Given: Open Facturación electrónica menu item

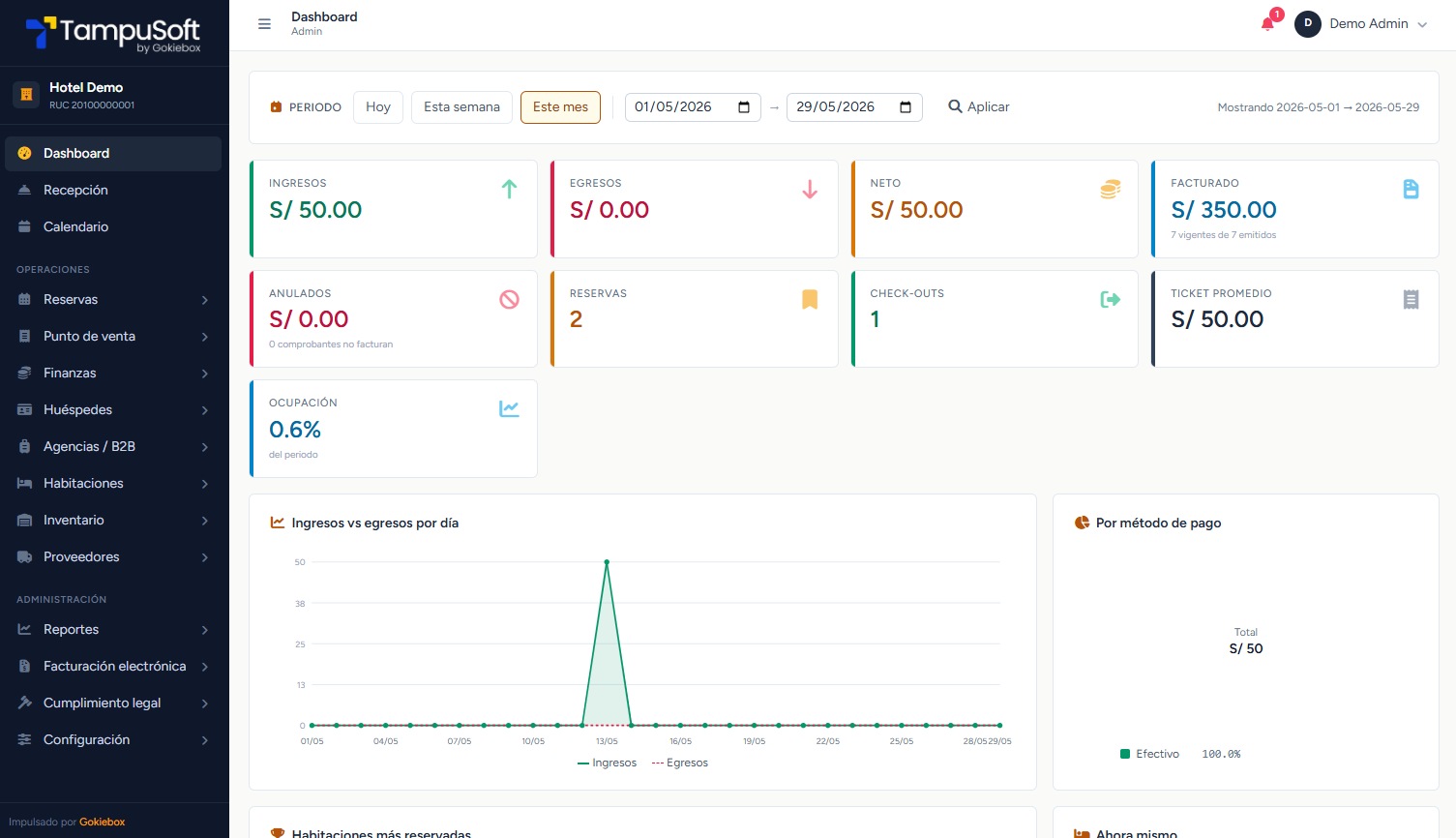Looking at the screenshot, I should (x=113, y=667).
